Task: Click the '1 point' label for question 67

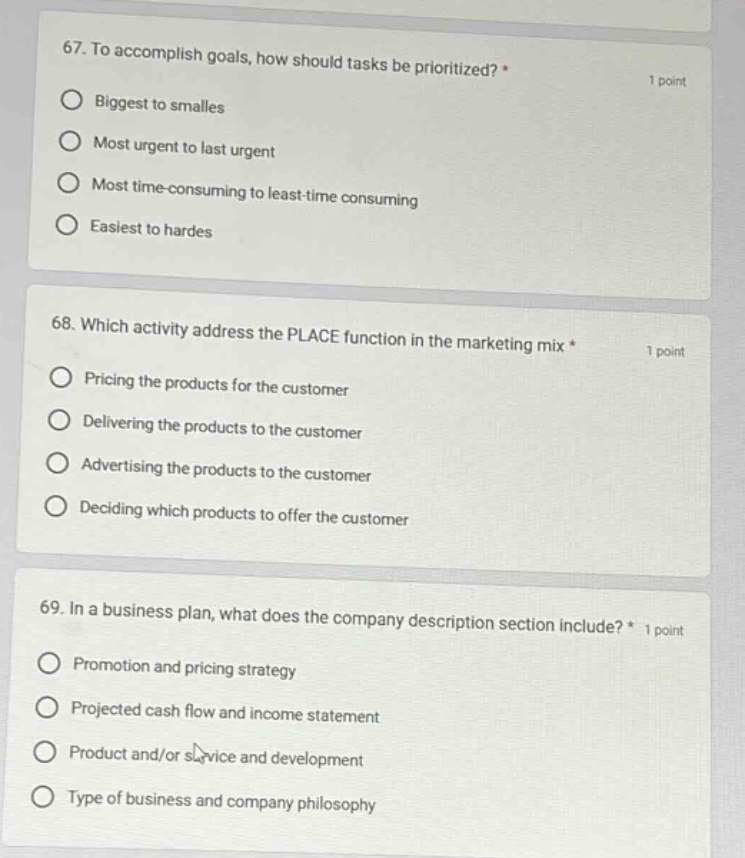Action: click(x=667, y=81)
